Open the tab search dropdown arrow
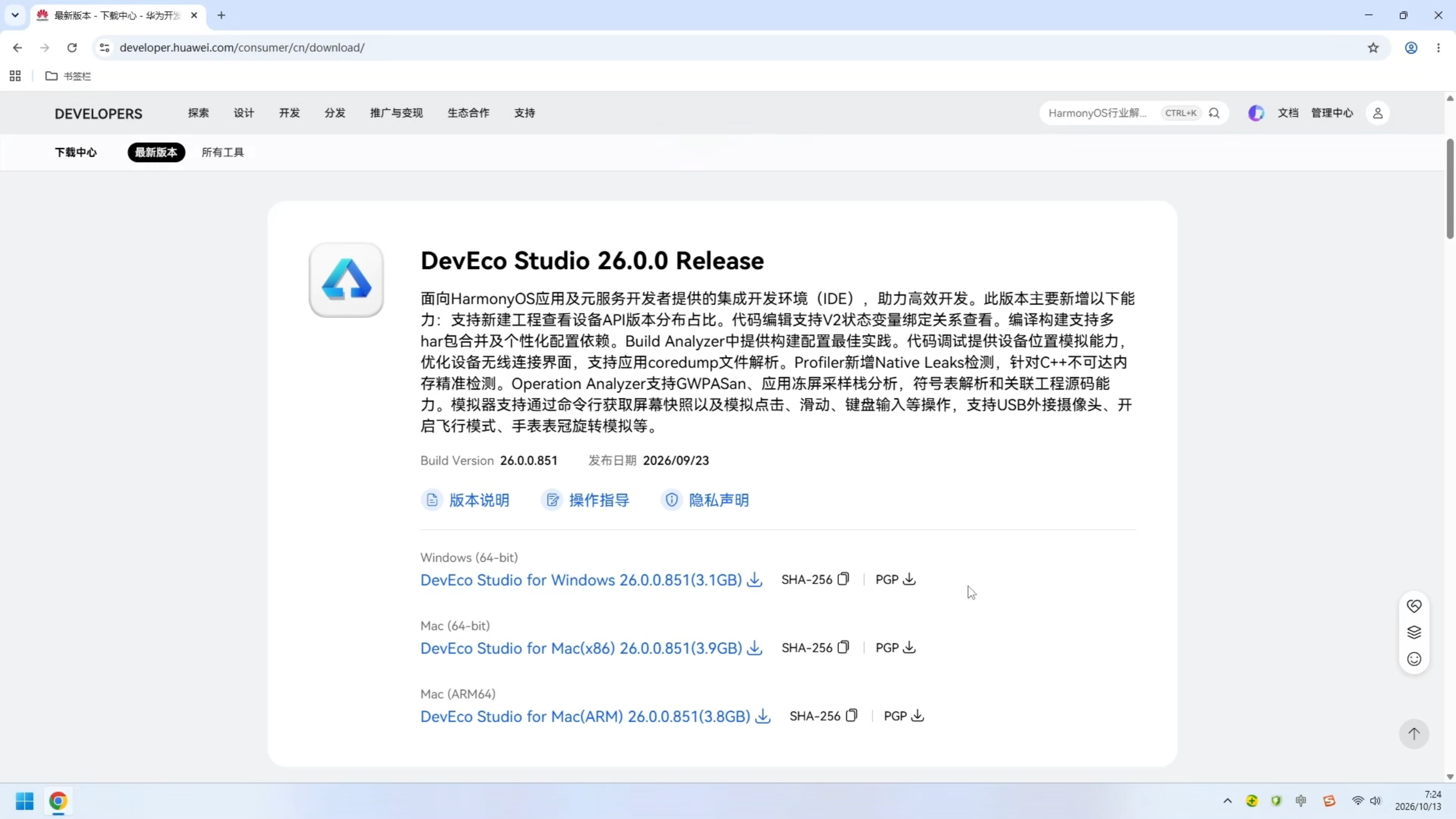Viewport: 1456px width, 819px height. 15,15
